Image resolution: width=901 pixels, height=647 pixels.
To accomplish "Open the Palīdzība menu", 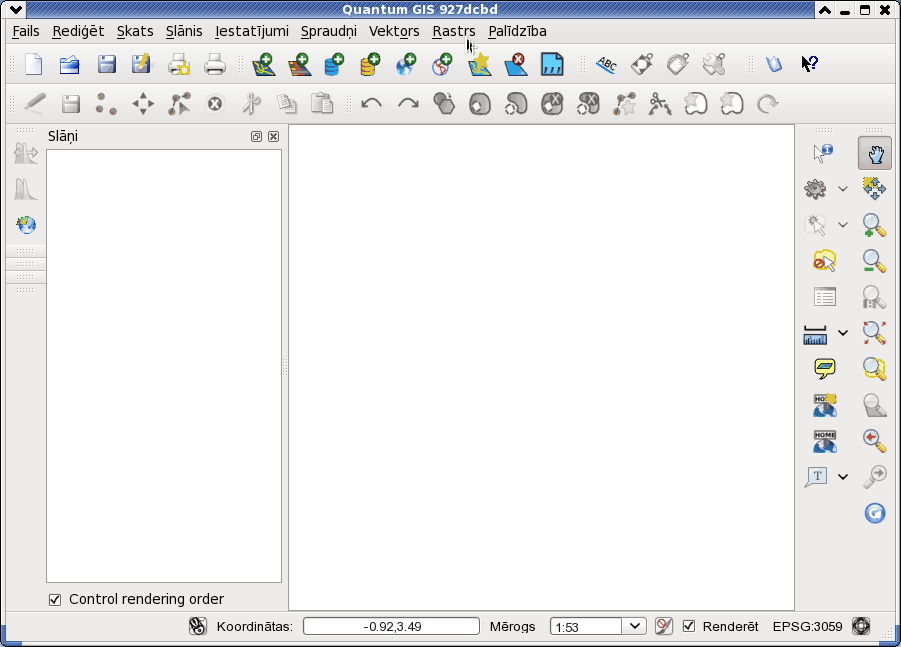I will (x=517, y=31).
